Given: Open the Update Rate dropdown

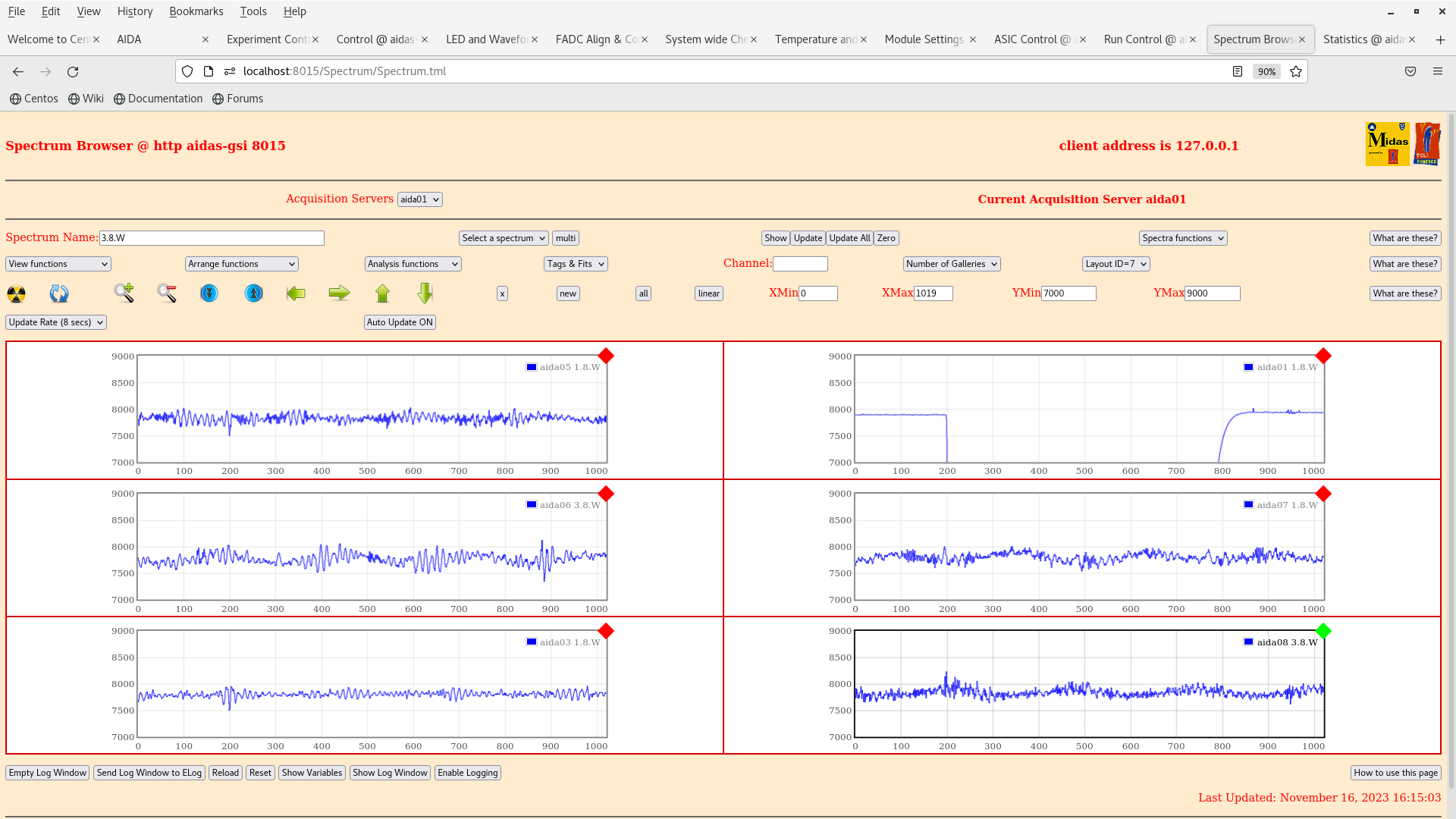Looking at the screenshot, I should click(x=56, y=322).
